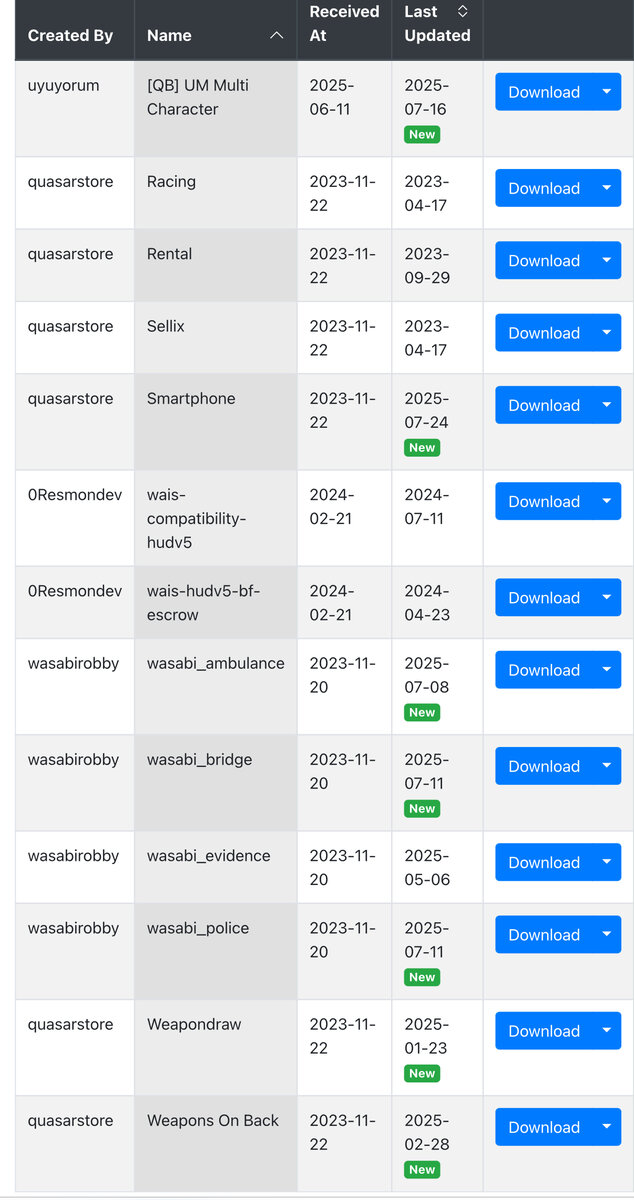Image resolution: width=634 pixels, height=1200 pixels.
Task: Open dropdown caret for wasabi_police Download
Action: 606,935
